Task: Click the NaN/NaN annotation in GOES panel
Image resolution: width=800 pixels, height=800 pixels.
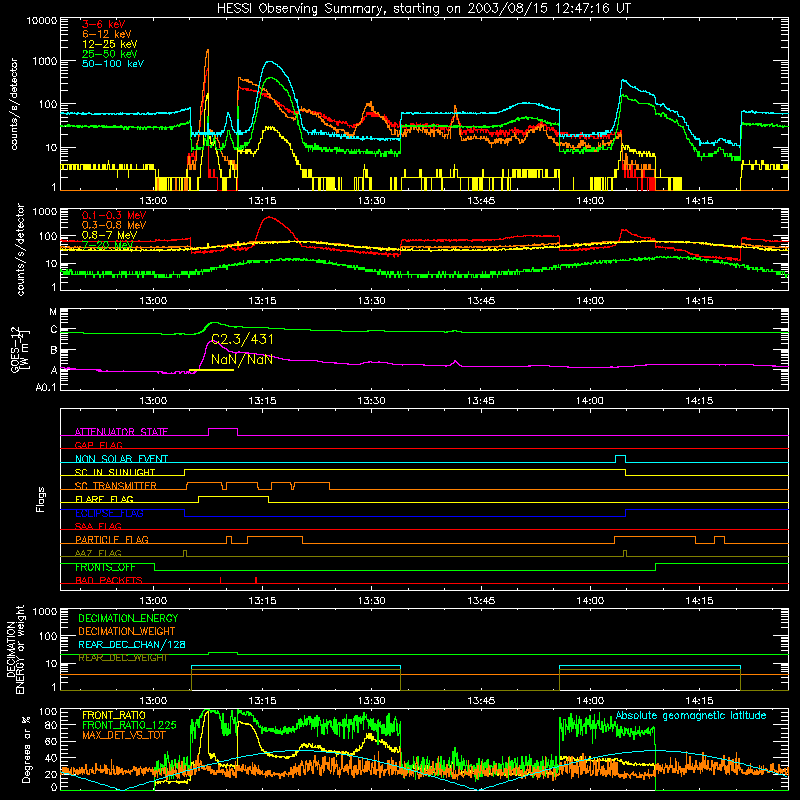Action: pos(242,360)
